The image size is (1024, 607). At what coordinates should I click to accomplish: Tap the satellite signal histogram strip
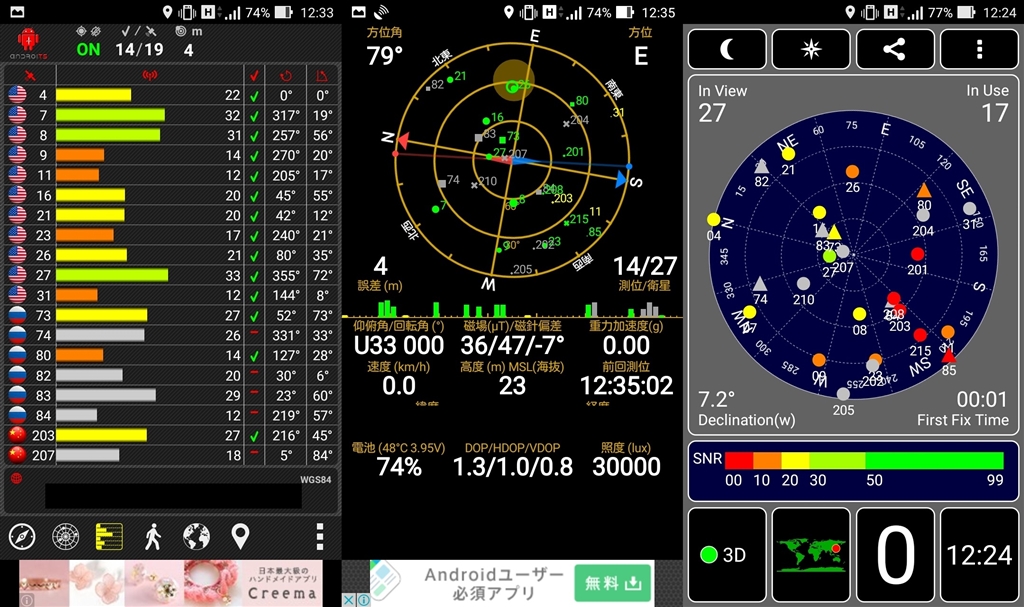pyautogui.click(x=513, y=308)
